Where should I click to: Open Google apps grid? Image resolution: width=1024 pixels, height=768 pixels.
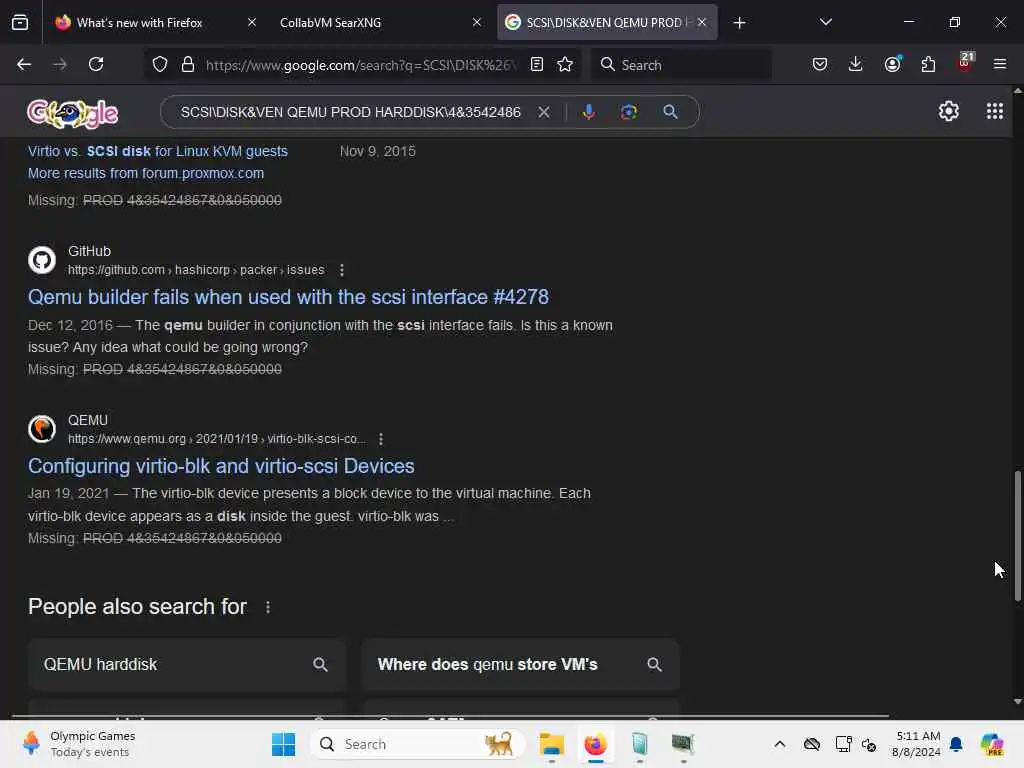995,111
